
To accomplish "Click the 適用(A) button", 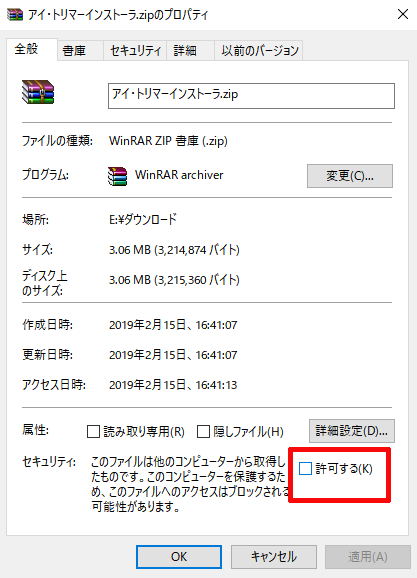I will click(368, 557).
